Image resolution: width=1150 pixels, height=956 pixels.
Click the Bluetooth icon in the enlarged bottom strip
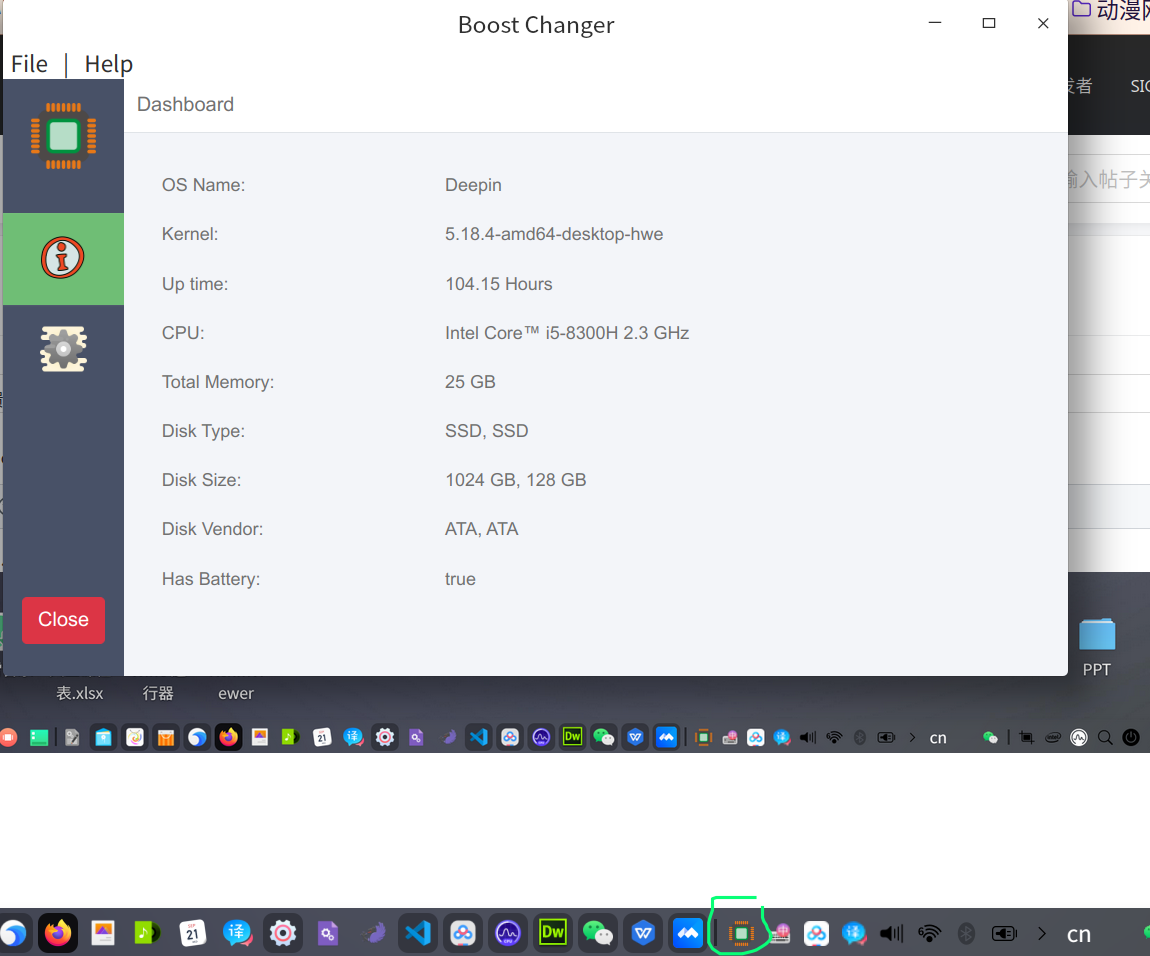tap(967, 933)
